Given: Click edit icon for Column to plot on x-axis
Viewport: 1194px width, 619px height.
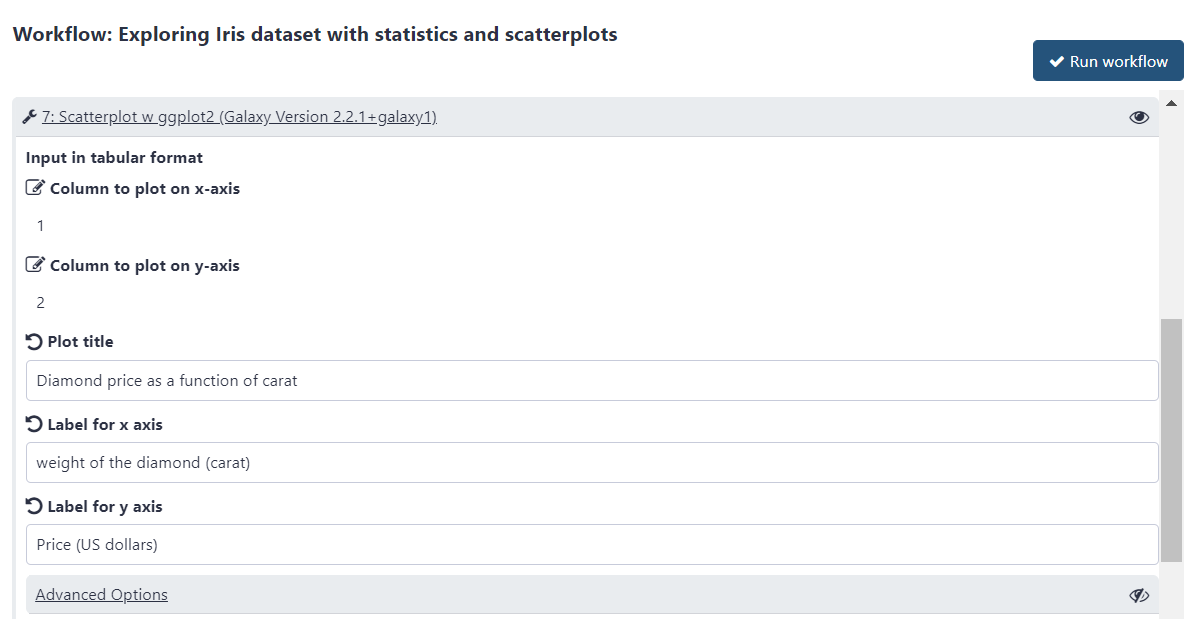Looking at the screenshot, I should tap(35, 188).
